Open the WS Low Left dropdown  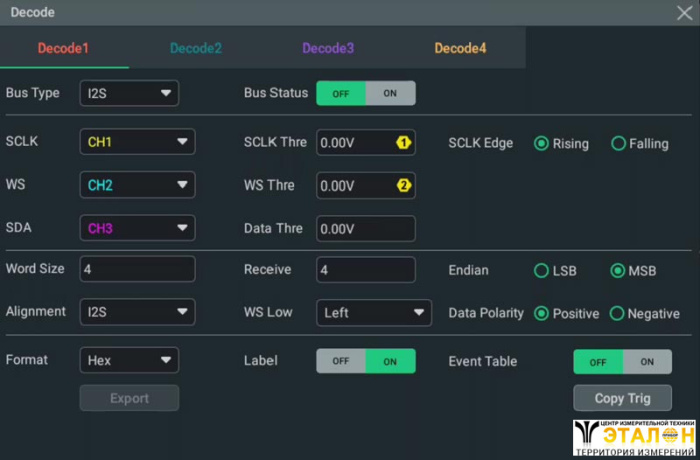[x=374, y=313]
